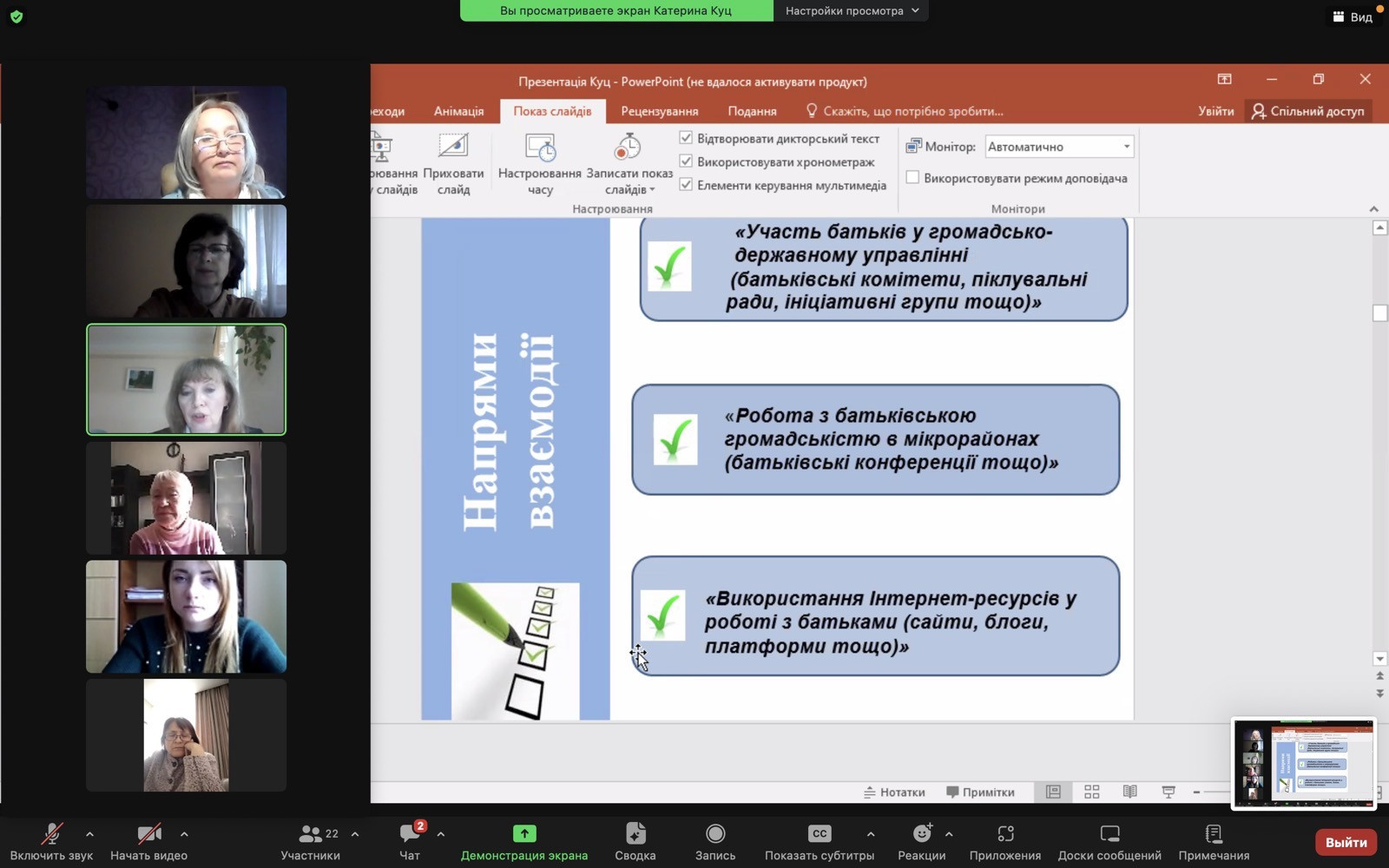Select the topmost participant video tile

(186, 142)
